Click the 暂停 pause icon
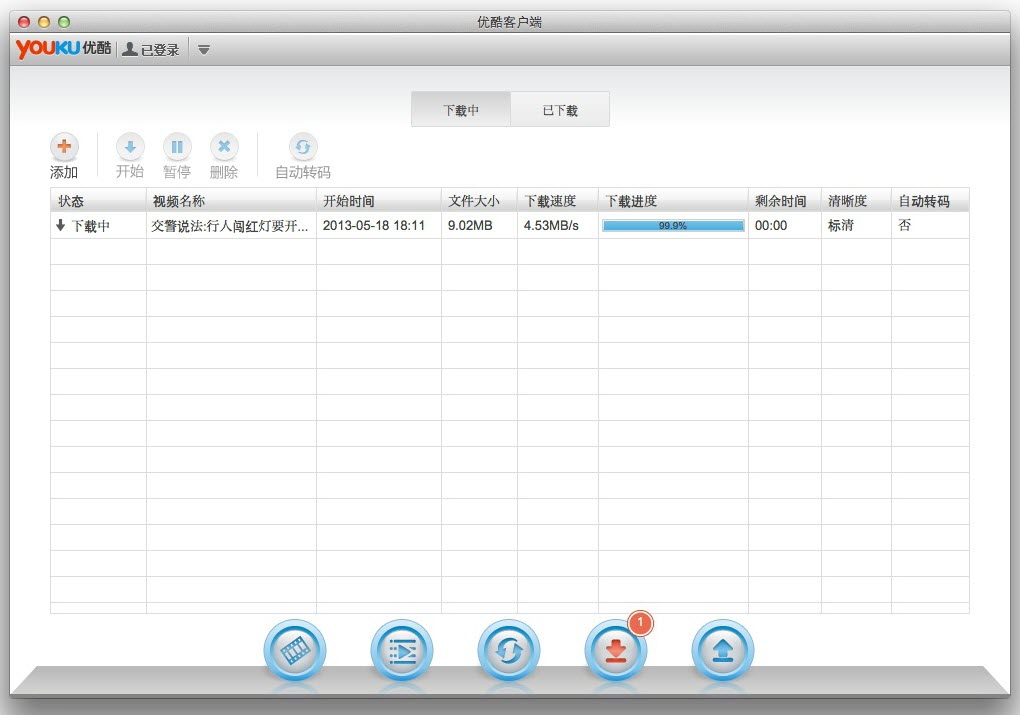 tap(177, 147)
